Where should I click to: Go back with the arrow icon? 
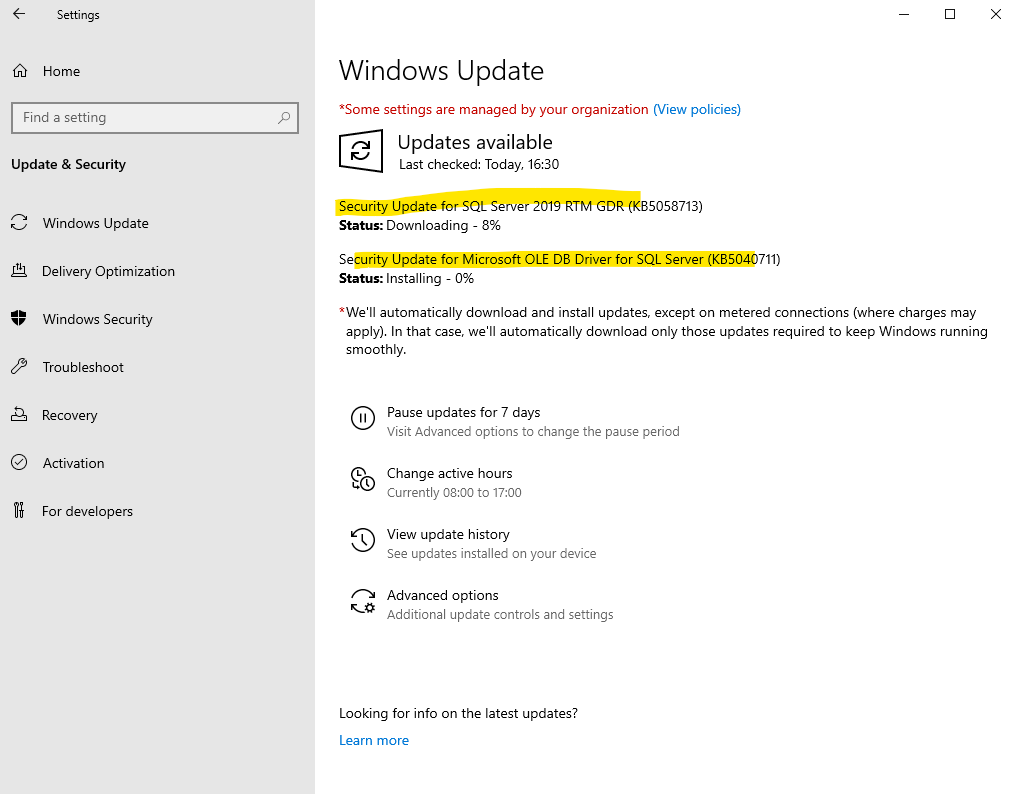[x=19, y=14]
